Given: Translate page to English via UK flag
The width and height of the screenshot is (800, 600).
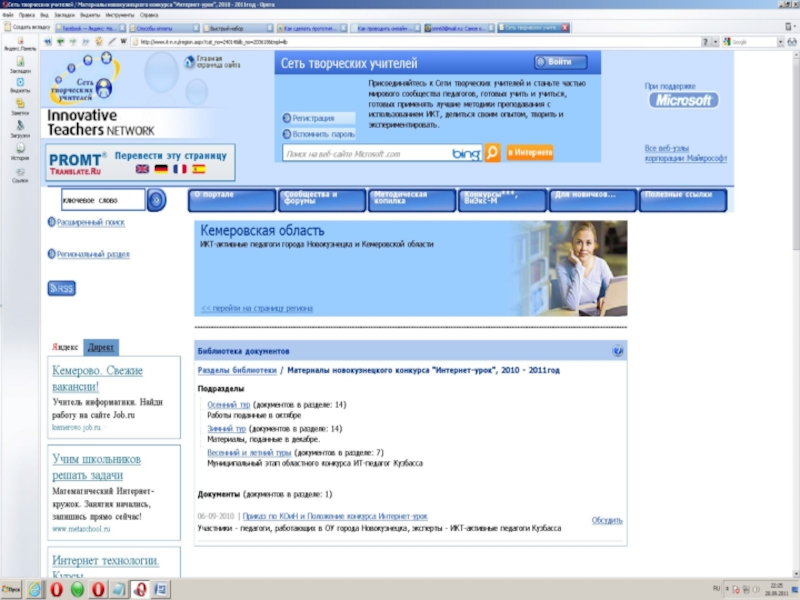Looking at the screenshot, I should click(142, 169).
